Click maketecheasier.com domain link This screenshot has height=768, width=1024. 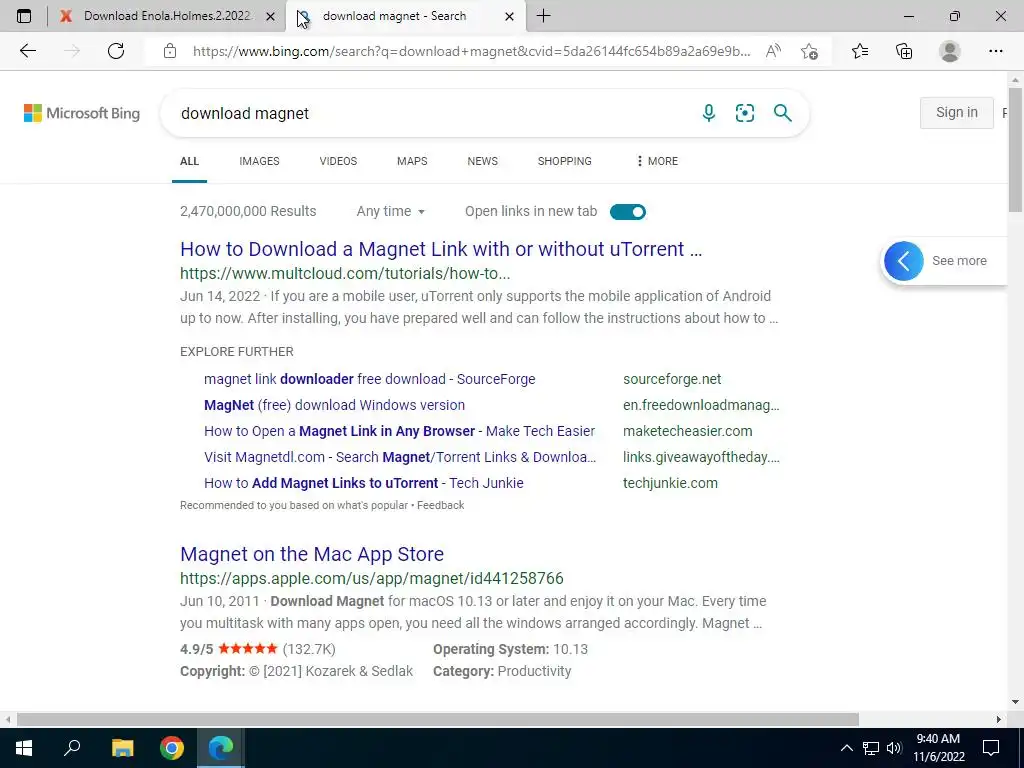[x=688, y=431]
